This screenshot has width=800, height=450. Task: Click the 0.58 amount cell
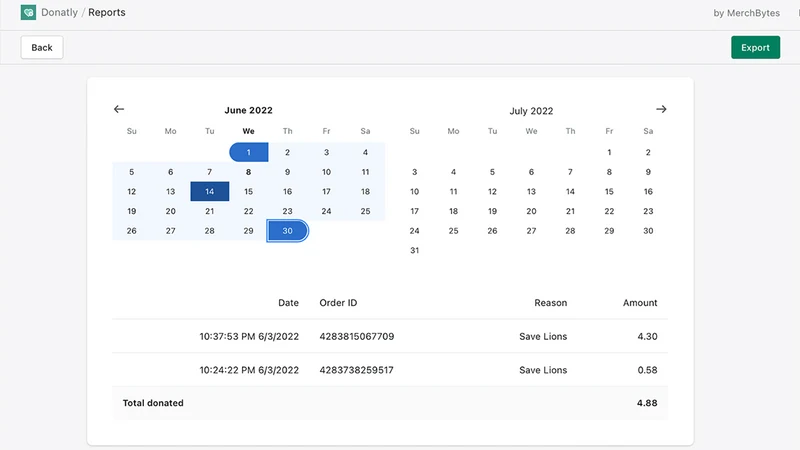point(647,370)
